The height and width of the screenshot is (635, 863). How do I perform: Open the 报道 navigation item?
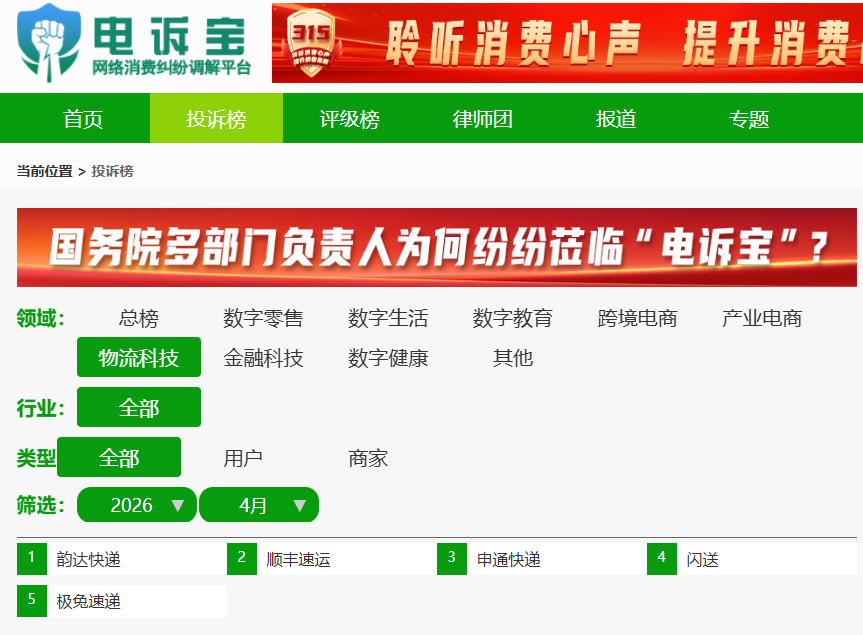tap(616, 118)
